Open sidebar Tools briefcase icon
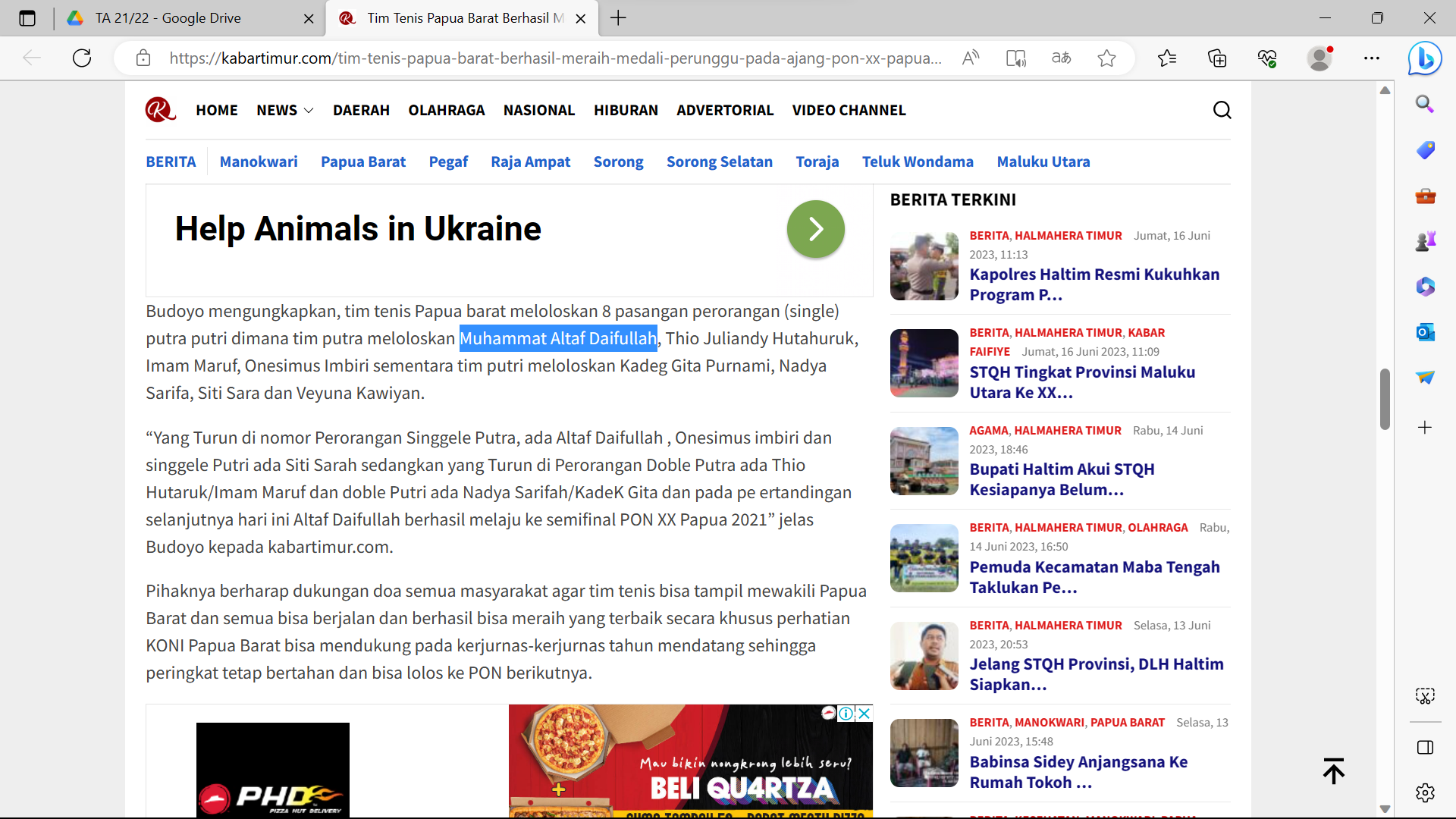1456x819 pixels. pyautogui.click(x=1425, y=196)
